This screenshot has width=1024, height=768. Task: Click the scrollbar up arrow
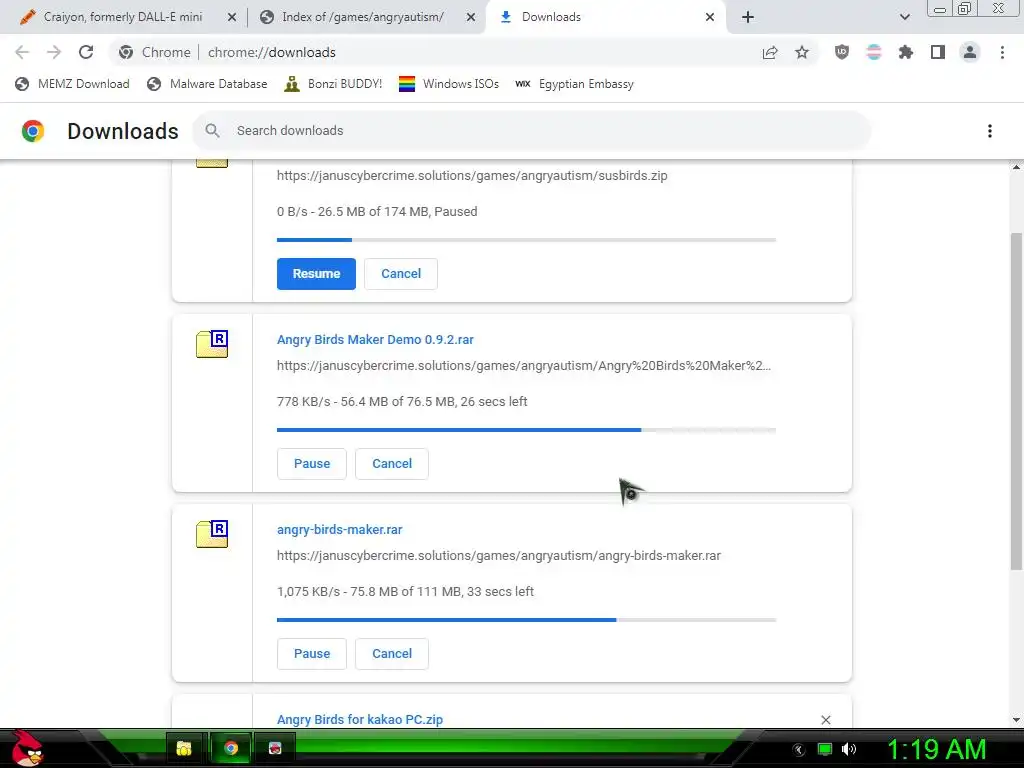point(1016,167)
